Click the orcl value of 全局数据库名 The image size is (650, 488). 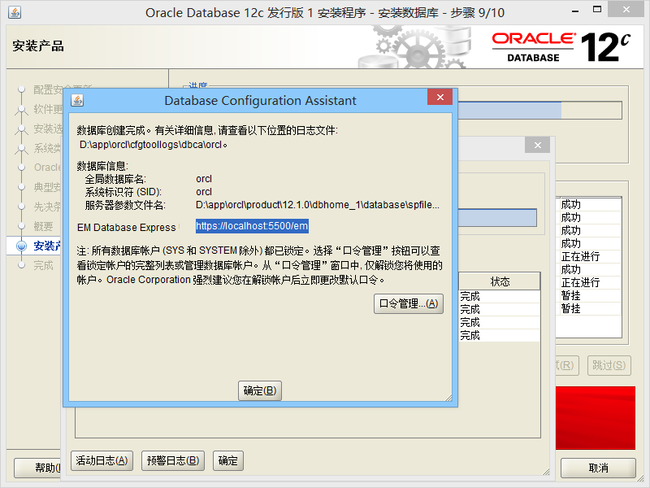point(204,179)
